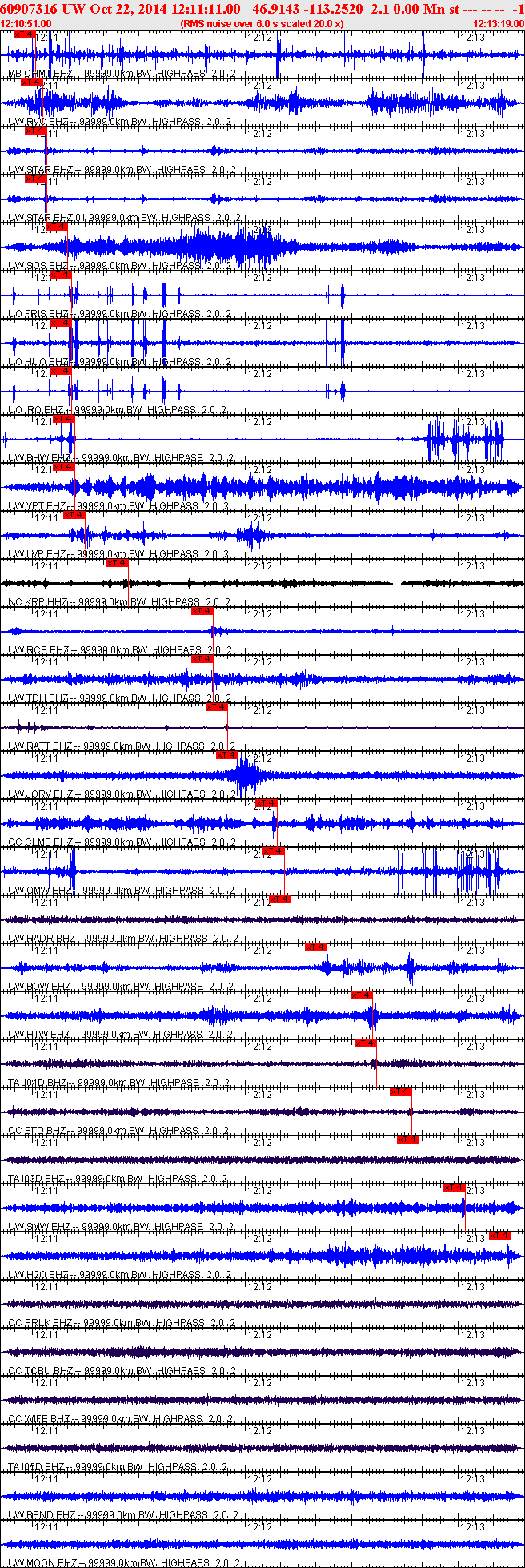This screenshot has height=1568, width=525.
Task: Select the pick flag on the MB CHMT trace
Action: [25, 34]
